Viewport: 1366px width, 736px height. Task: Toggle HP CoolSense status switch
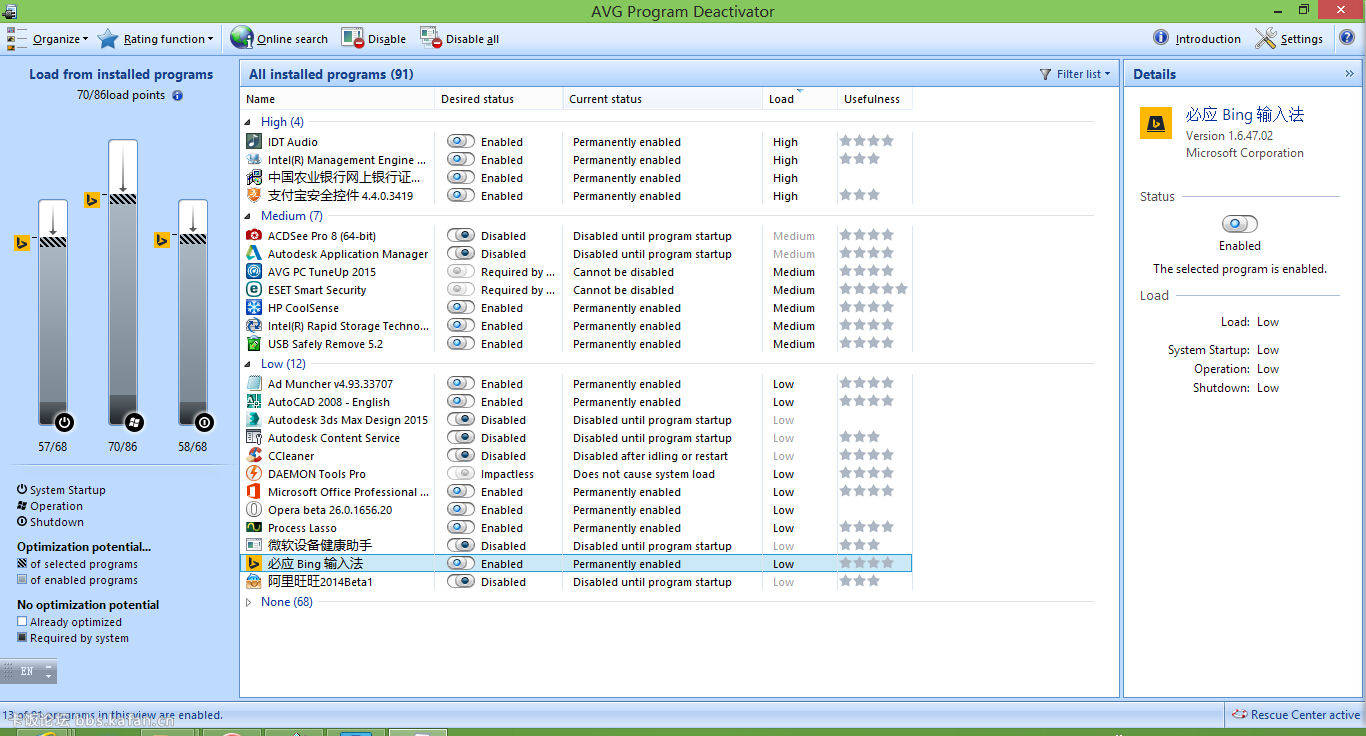pos(461,308)
